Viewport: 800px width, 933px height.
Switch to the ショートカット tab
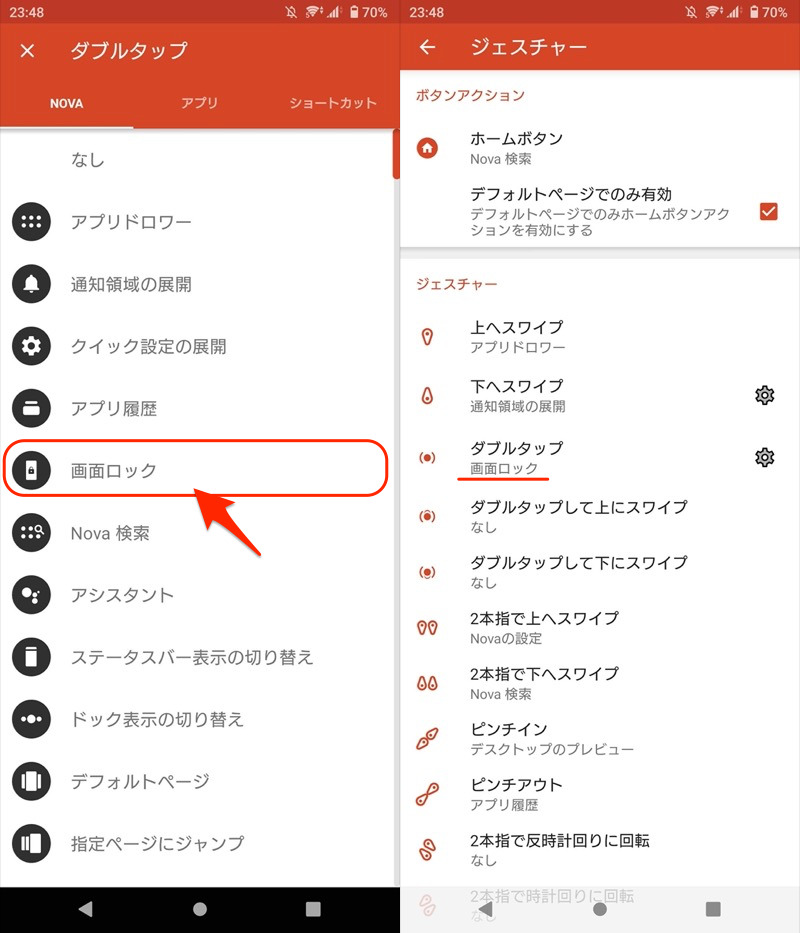point(332,102)
